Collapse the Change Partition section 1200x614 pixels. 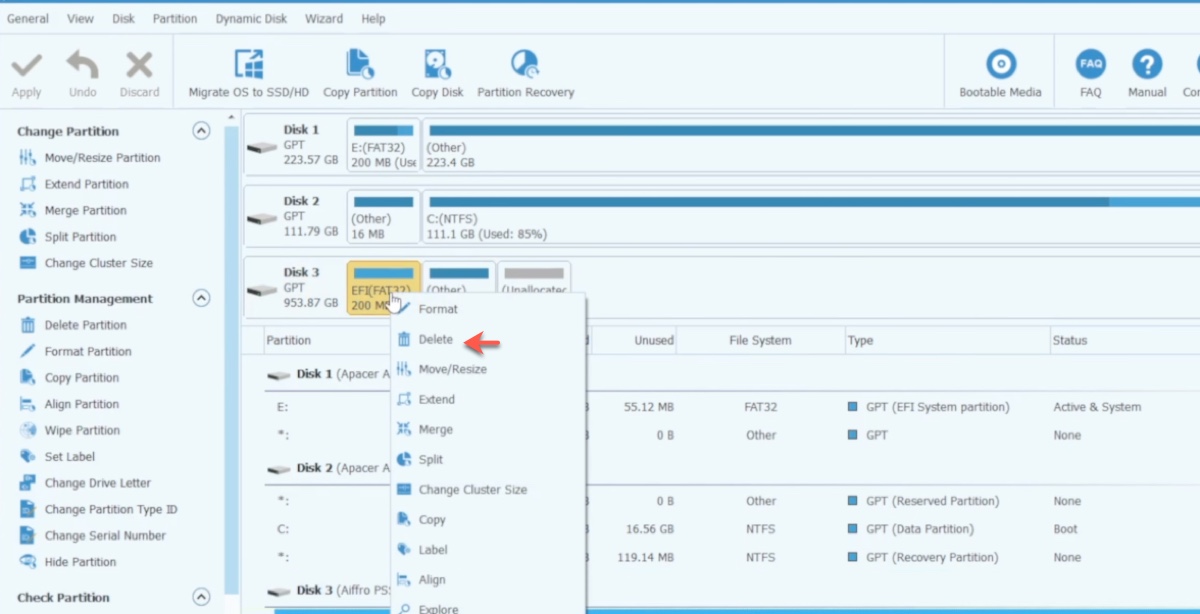[201, 131]
